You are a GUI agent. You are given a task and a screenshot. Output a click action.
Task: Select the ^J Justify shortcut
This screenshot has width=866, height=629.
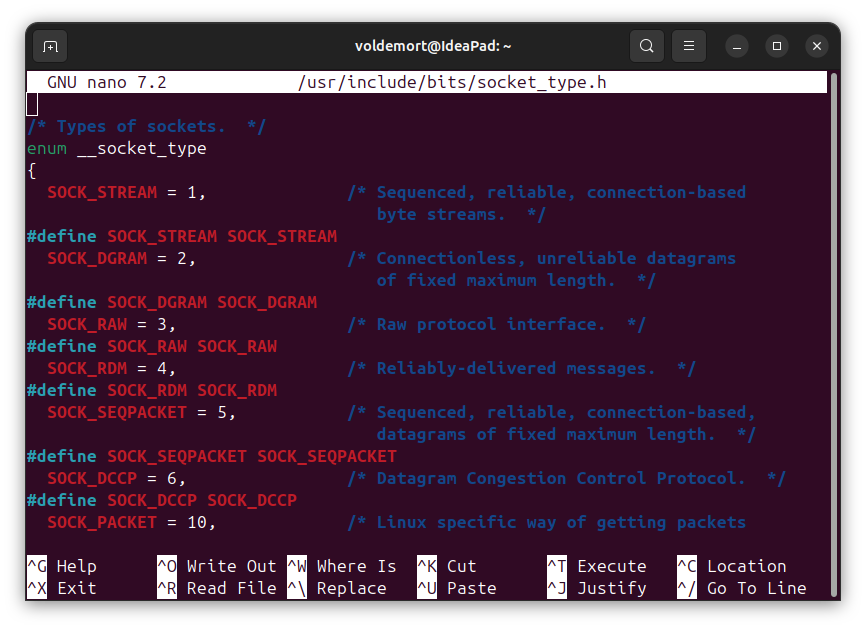597,589
